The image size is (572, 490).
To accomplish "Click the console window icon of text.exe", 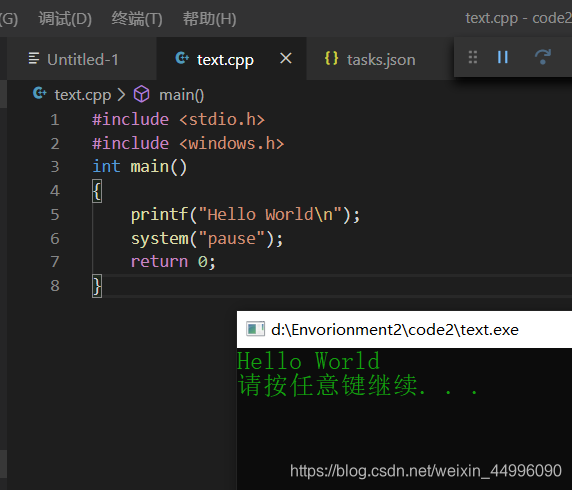I will (255, 329).
